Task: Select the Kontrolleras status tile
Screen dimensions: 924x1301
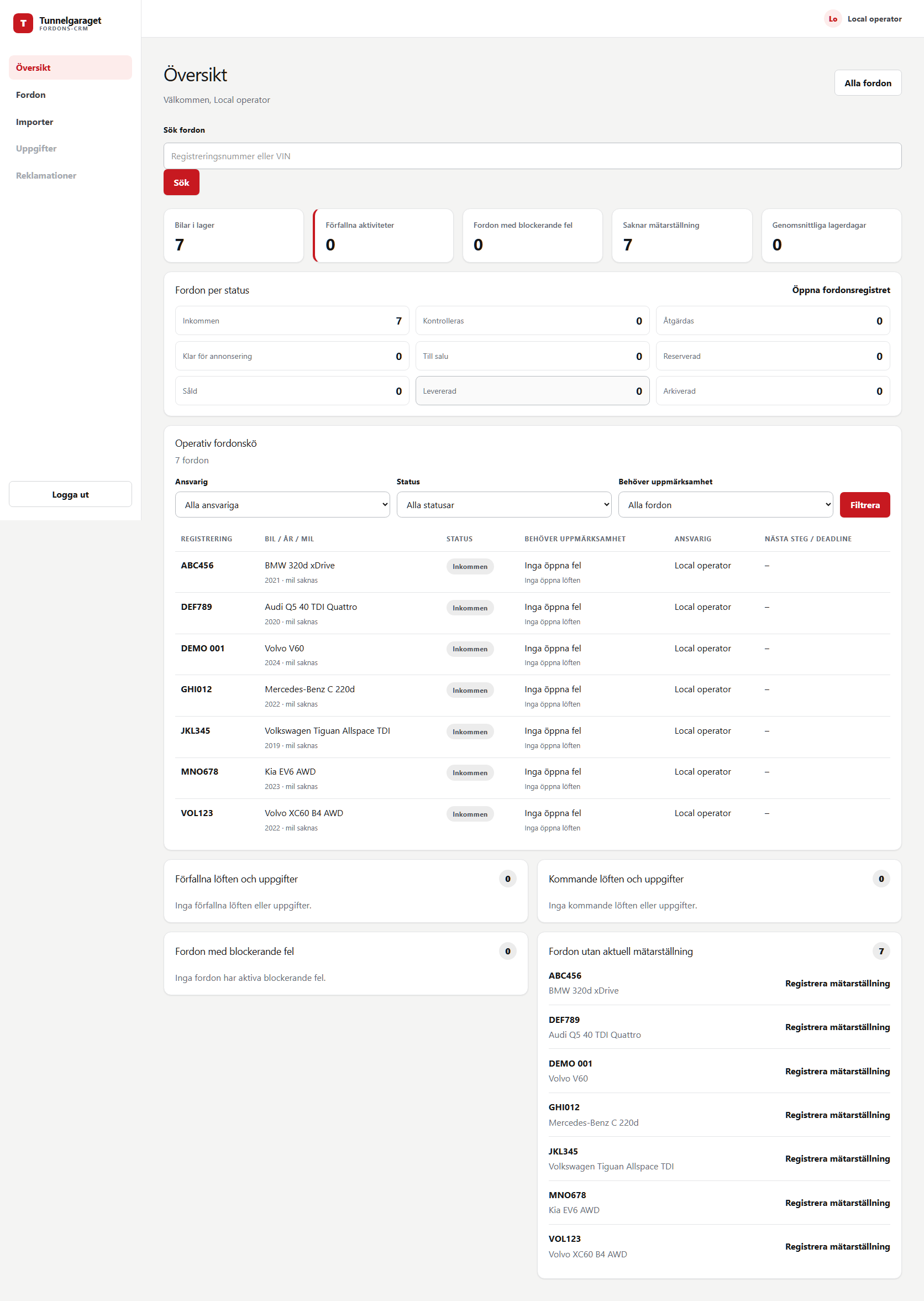Action: tap(532, 321)
